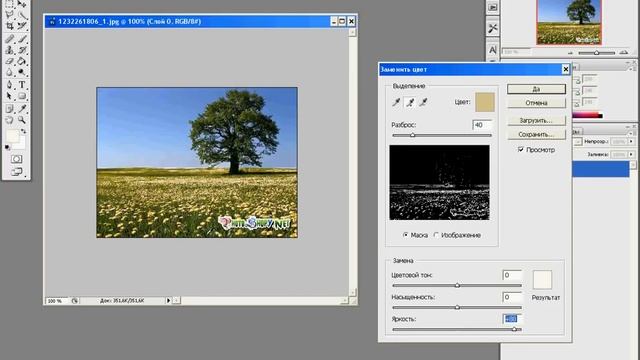Click Navigator zoom out small mountains icon
Image resolution: width=640 pixels, height=360 pixels.
click(x=571, y=53)
